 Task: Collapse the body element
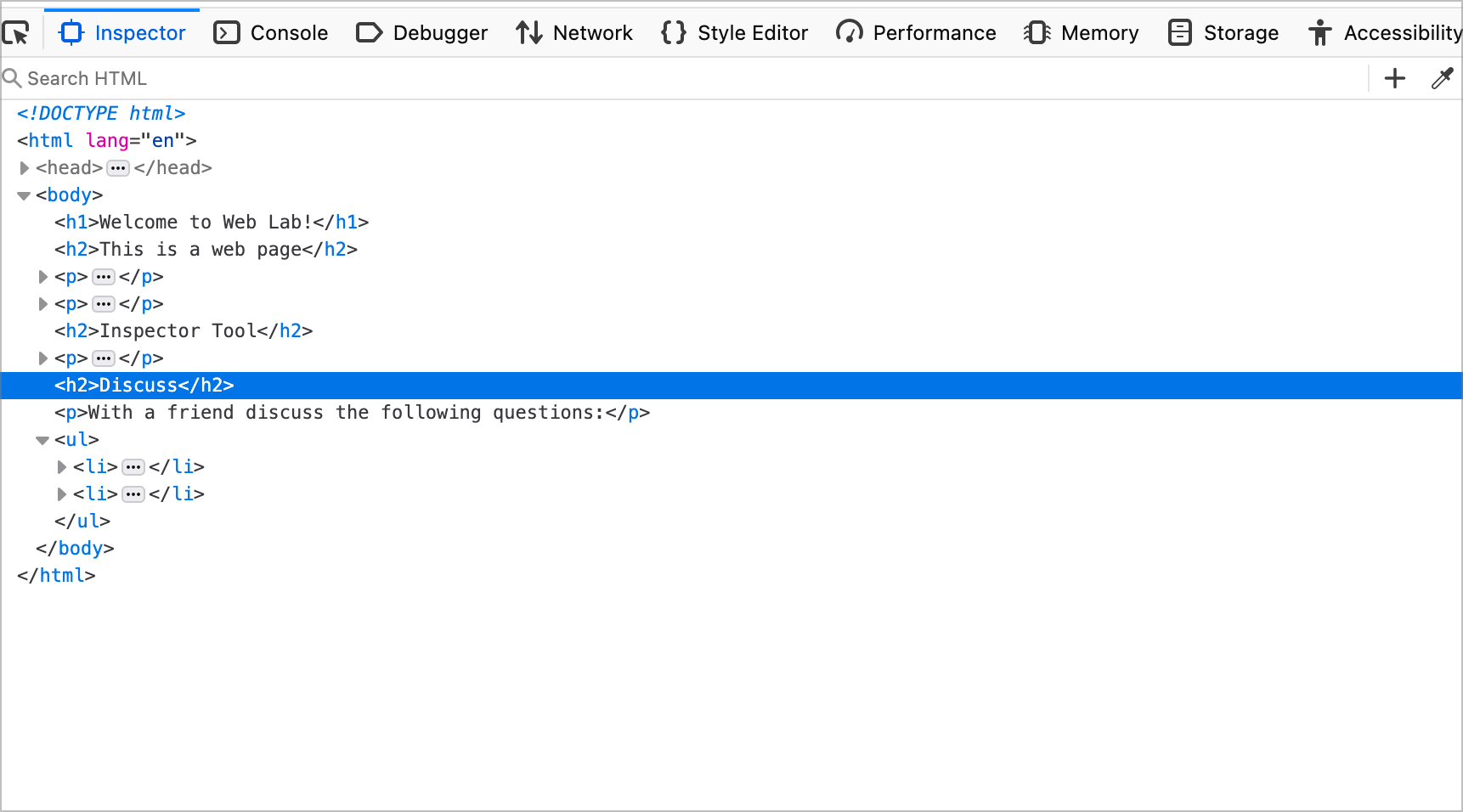tap(24, 195)
